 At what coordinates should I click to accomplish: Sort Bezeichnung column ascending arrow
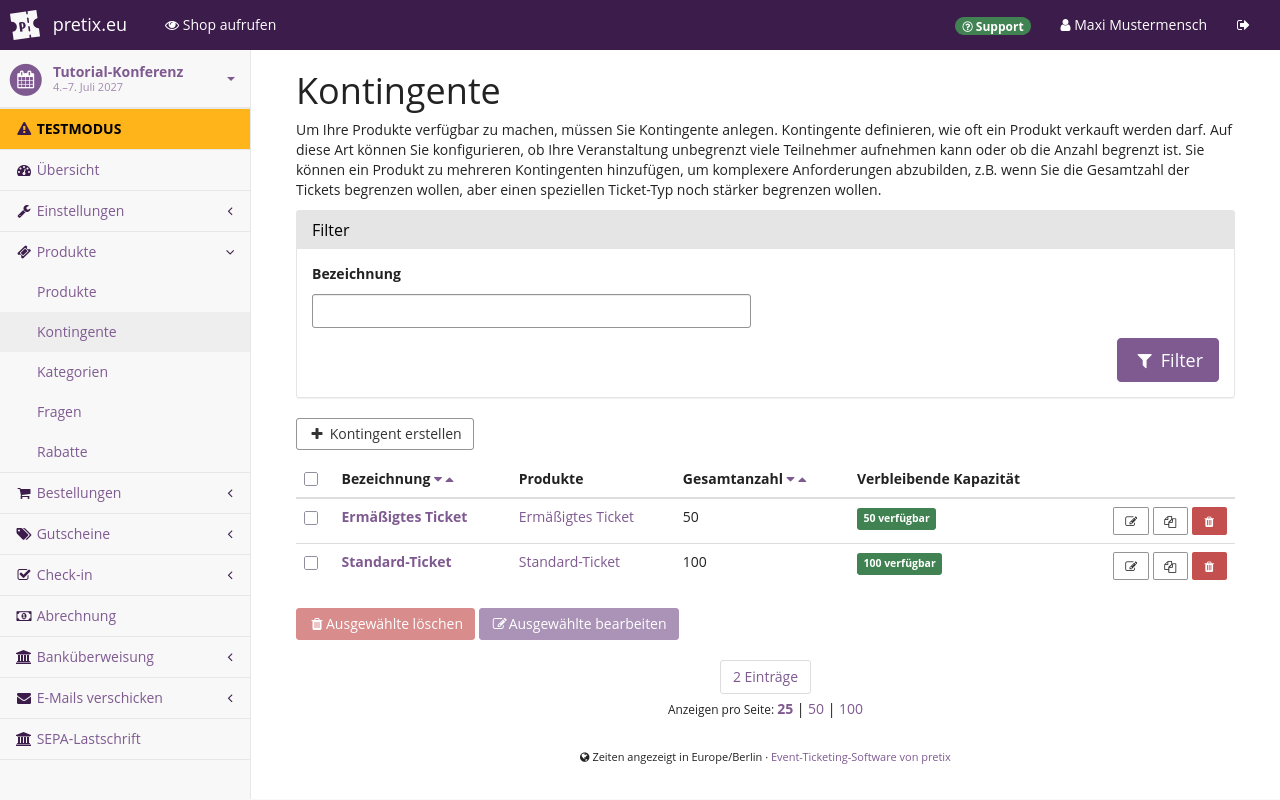(450, 480)
